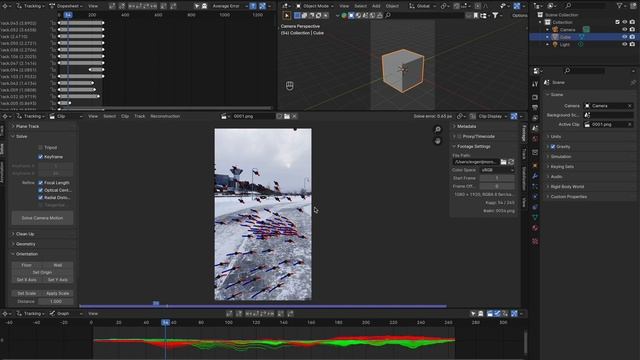Click Solve Camera Motion button
Screen dimensions: 640x360
coord(42,218)
